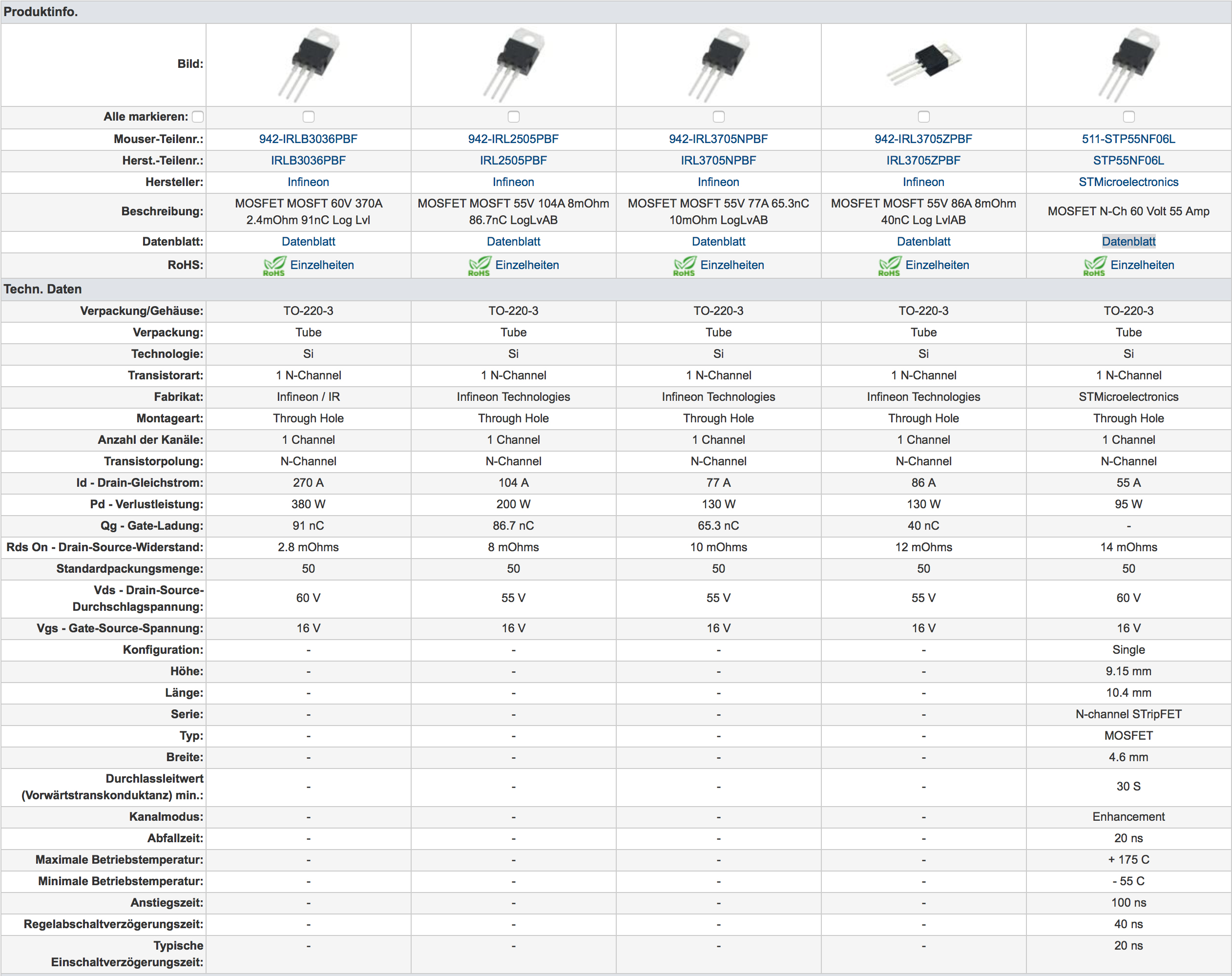Screen dimensions: 1232x976
Task: Click the 'MOSFET N-Ch 60 Volt 55 Amp' description
Action: pyautogui.click(x=1129, y=211)
